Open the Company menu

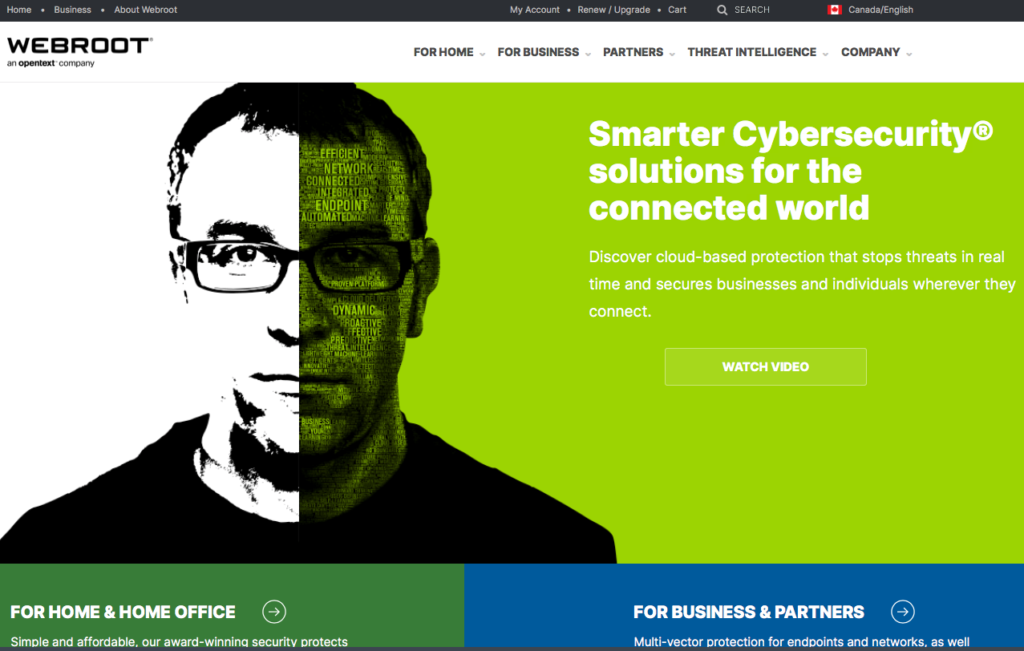(x=870, y=52)
